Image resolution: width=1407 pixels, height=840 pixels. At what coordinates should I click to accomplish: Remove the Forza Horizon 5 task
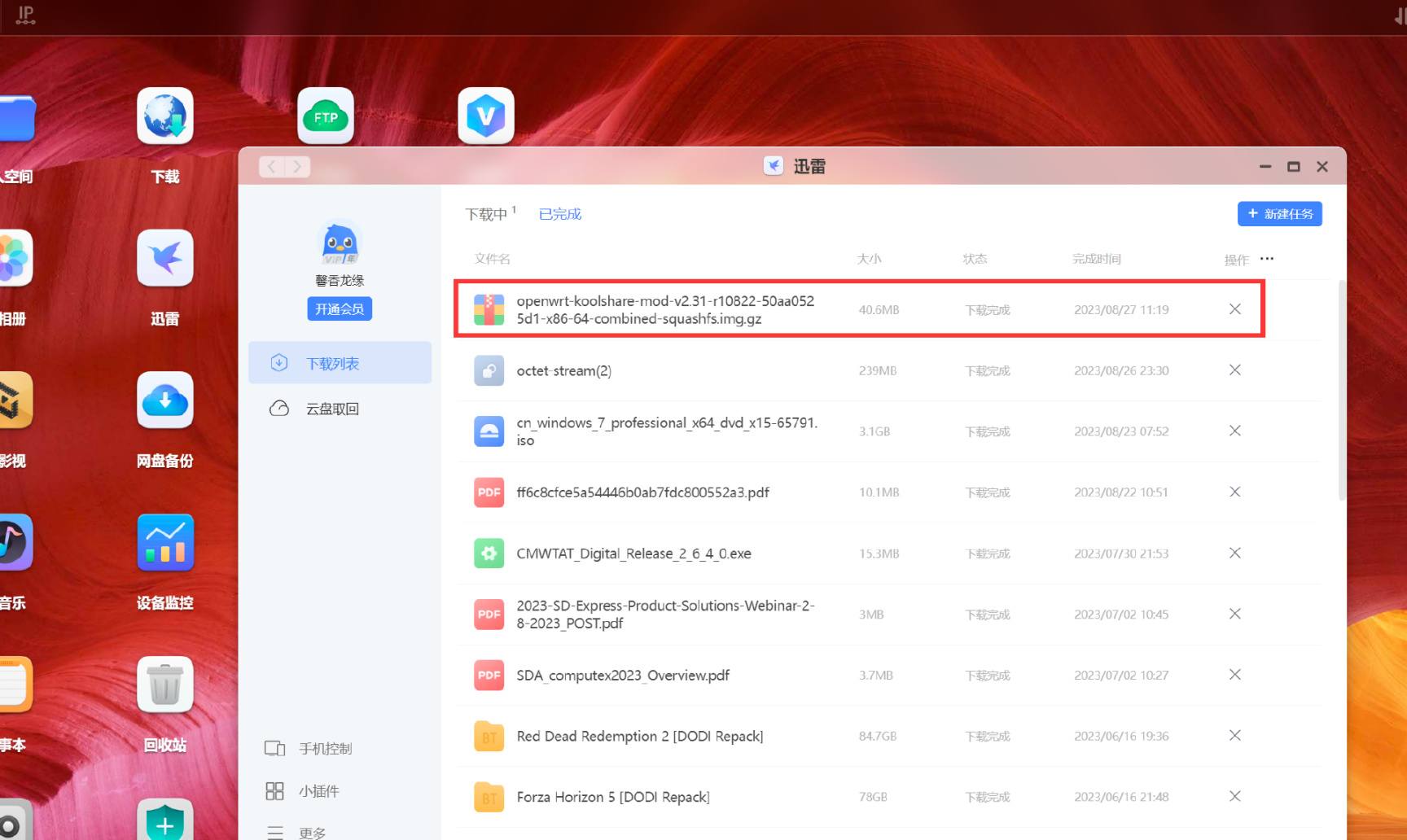coord(1235,796)
